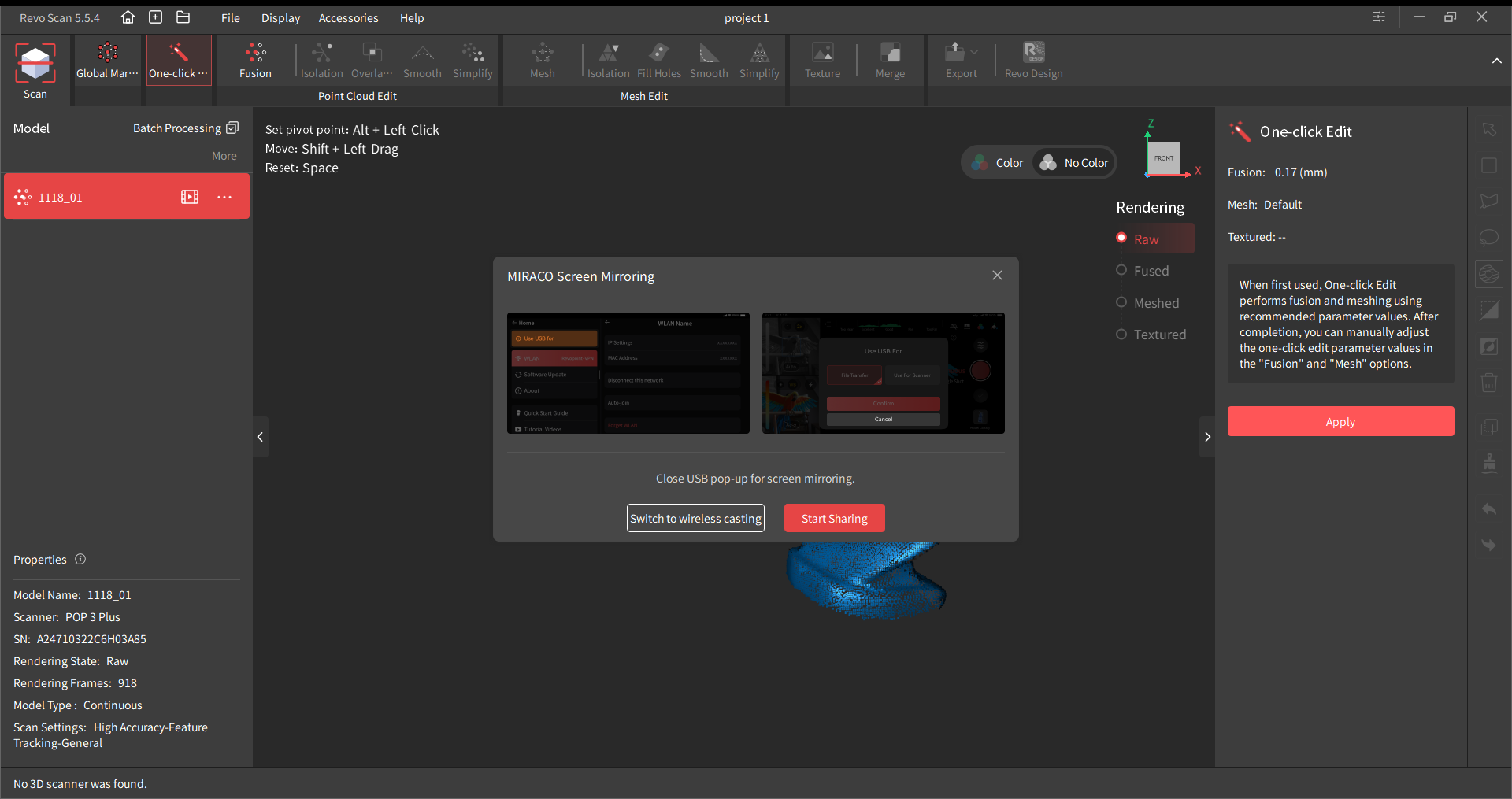The image size is (1512, 799).
Task: Click the Export tool
Action: [961, 61]
